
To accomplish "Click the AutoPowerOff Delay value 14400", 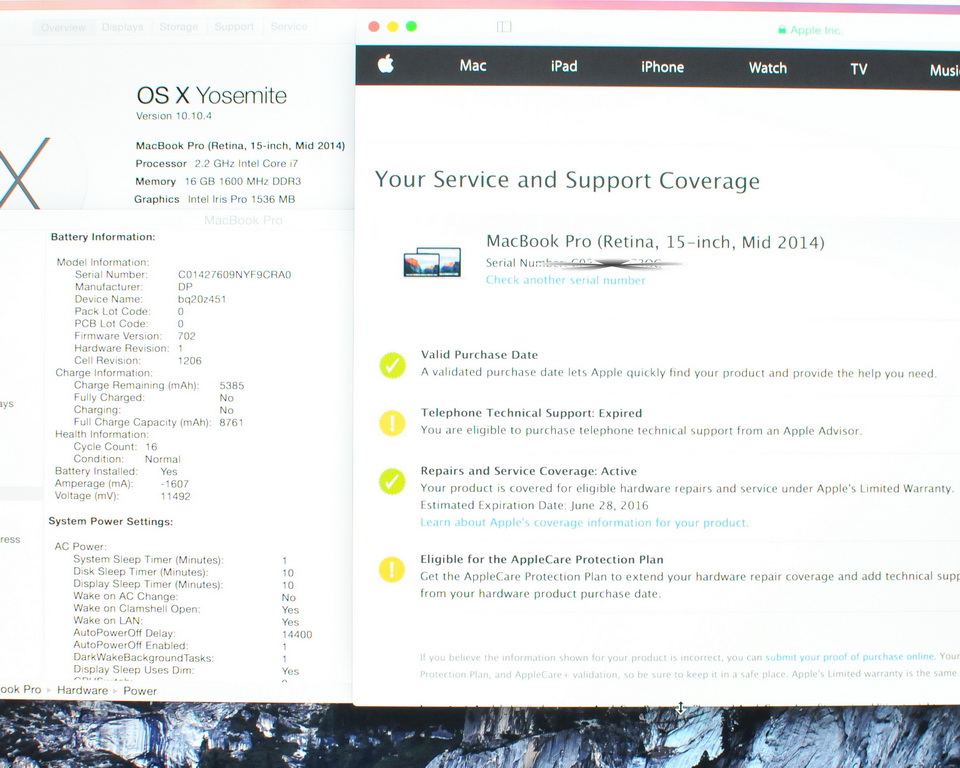I will coord(297,634).
